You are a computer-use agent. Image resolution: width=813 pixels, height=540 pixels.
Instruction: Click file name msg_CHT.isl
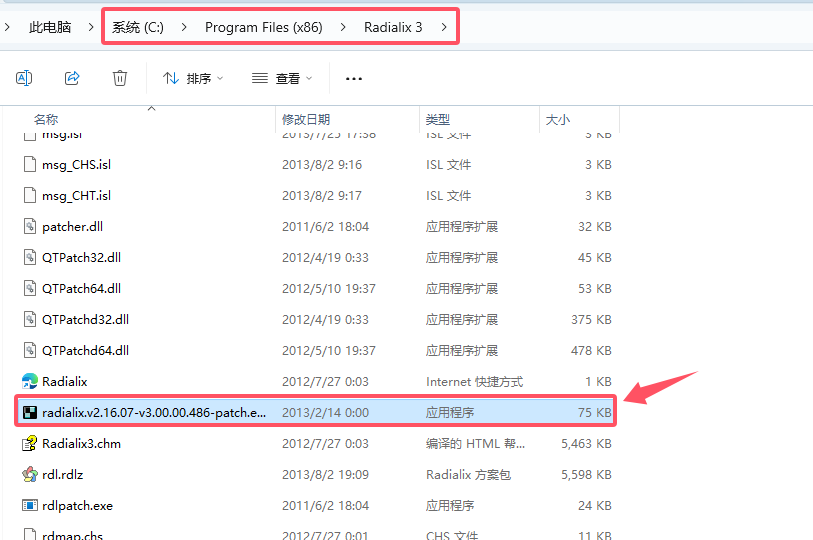(x=76, y=196)
